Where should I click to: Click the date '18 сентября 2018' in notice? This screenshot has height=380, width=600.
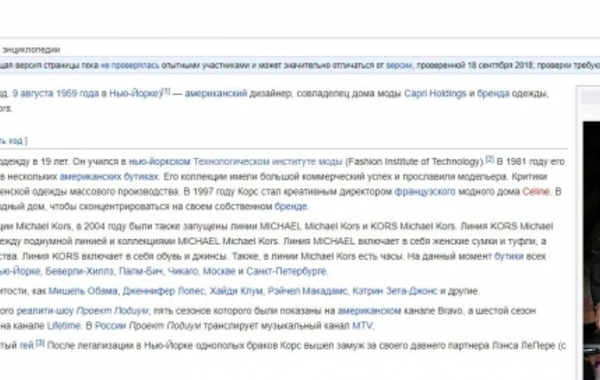pos(500,65)
